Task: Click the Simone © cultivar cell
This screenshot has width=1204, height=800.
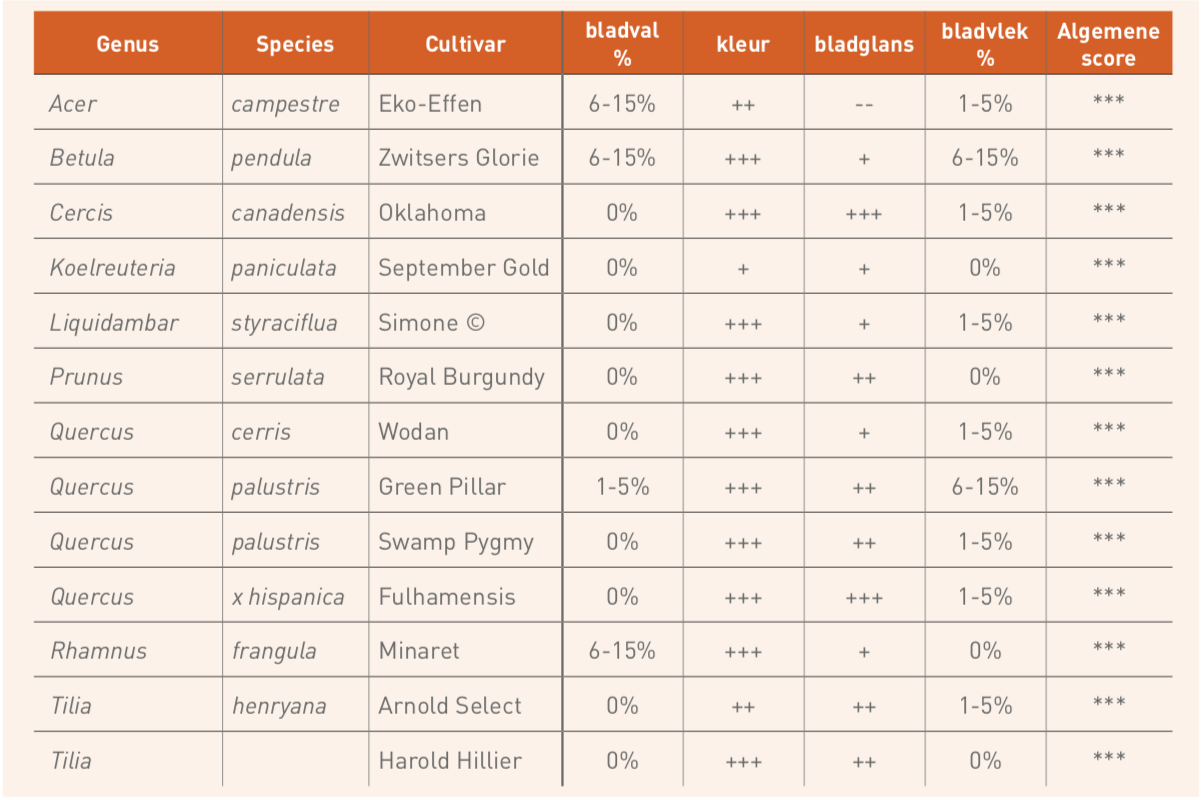Action: (x=465, y=322)
